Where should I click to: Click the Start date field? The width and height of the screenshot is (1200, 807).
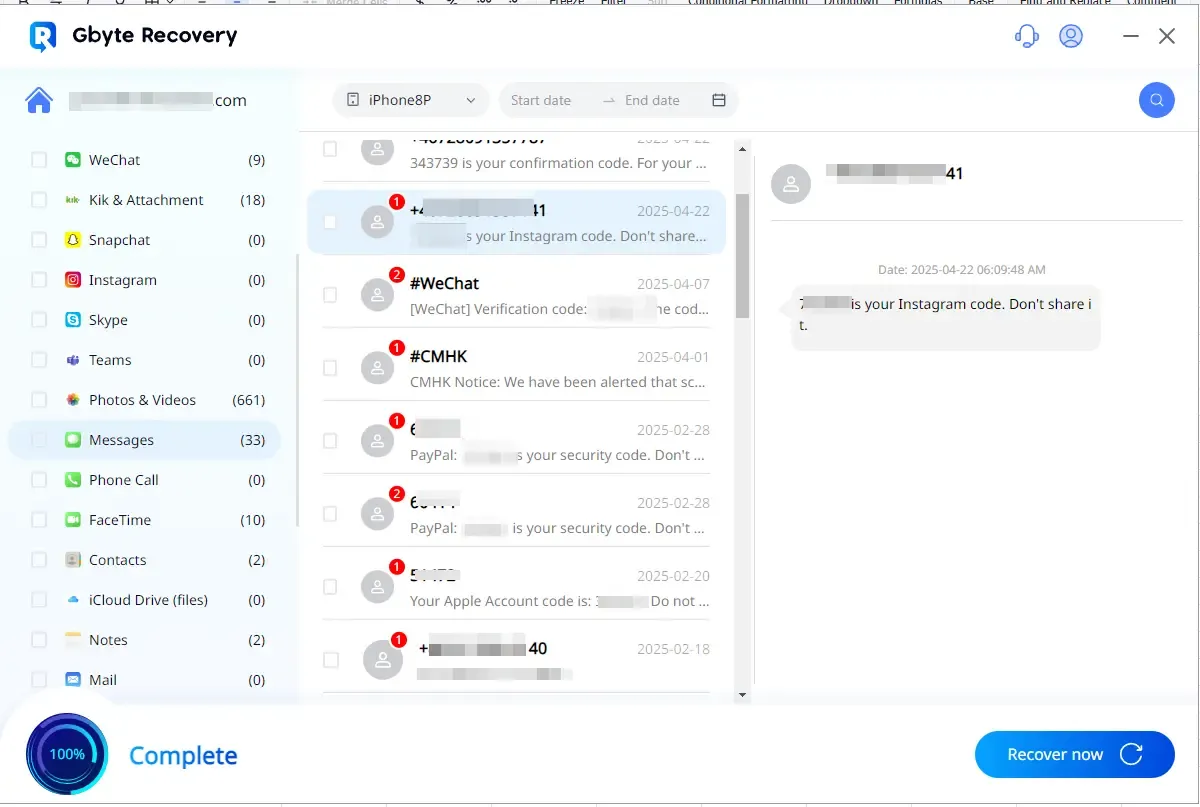541,100
